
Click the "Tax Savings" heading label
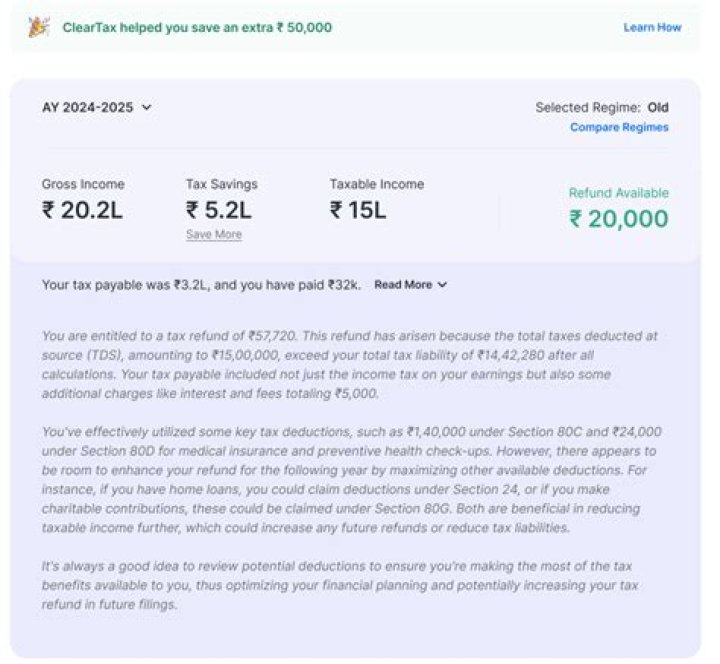pos(221,184)
